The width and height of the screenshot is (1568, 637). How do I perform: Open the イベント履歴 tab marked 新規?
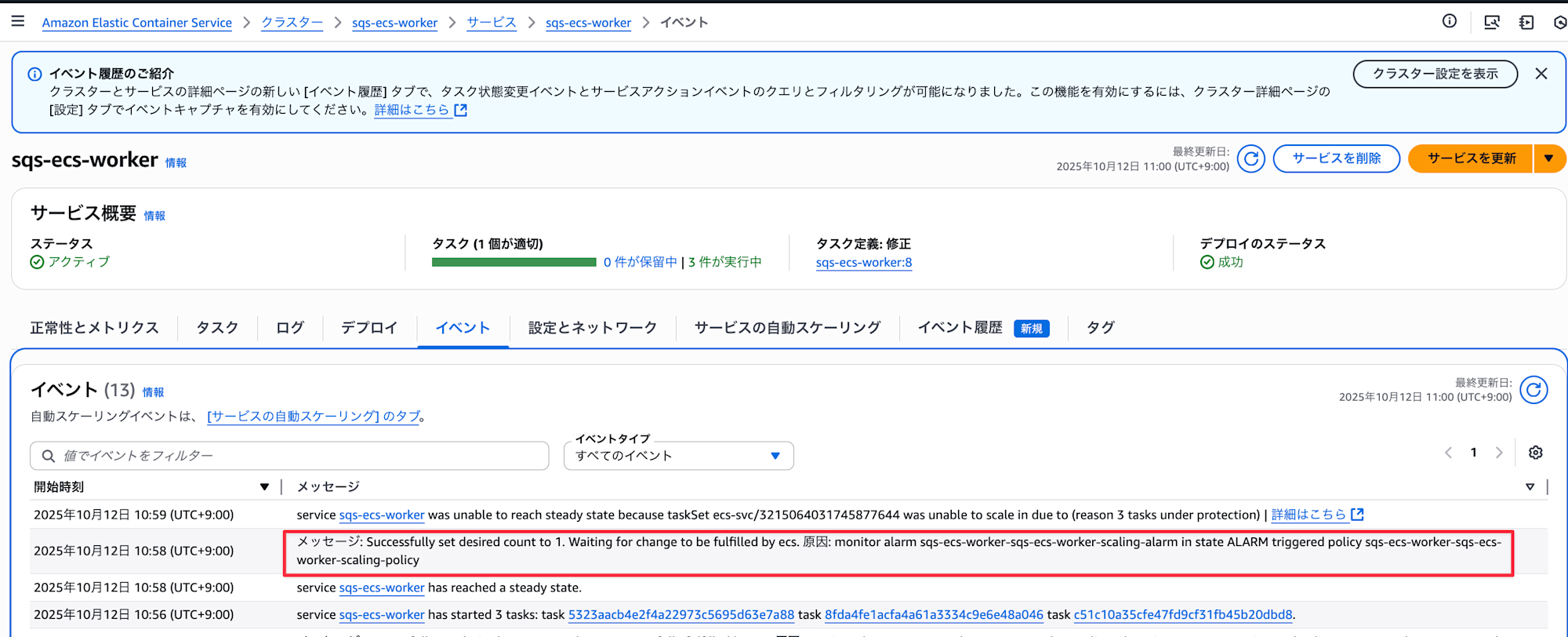click(983, 328)
